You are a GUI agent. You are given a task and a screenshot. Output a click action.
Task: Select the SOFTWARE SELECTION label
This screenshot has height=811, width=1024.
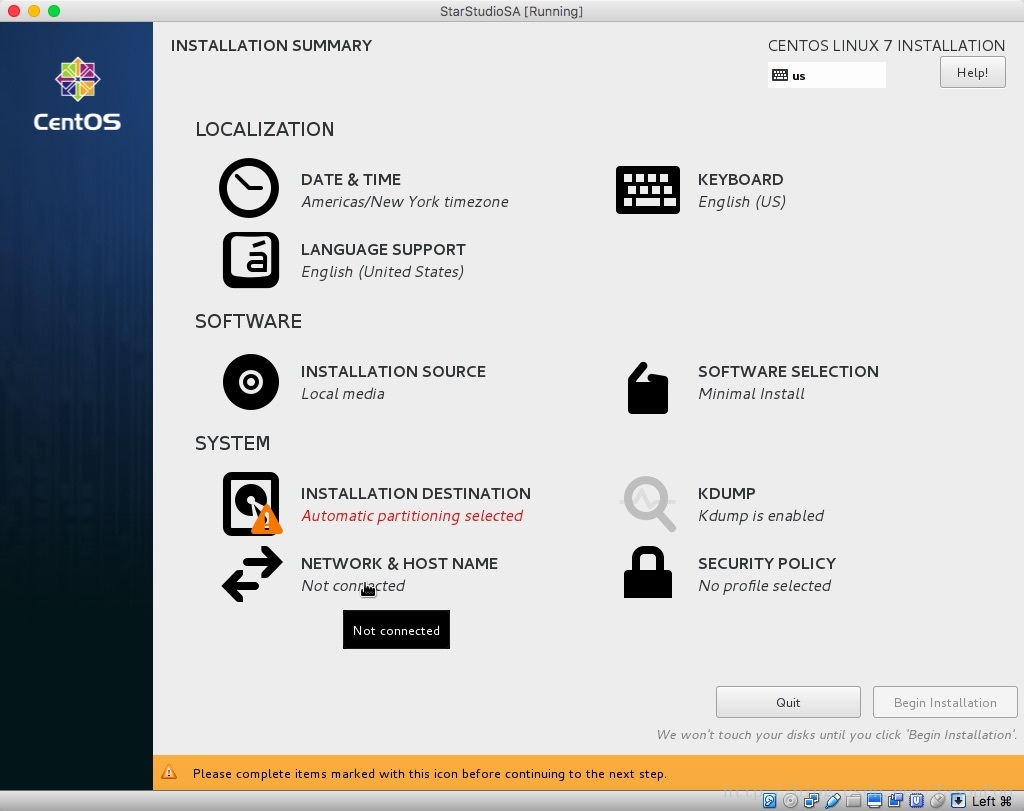click(x=788, y=372)
